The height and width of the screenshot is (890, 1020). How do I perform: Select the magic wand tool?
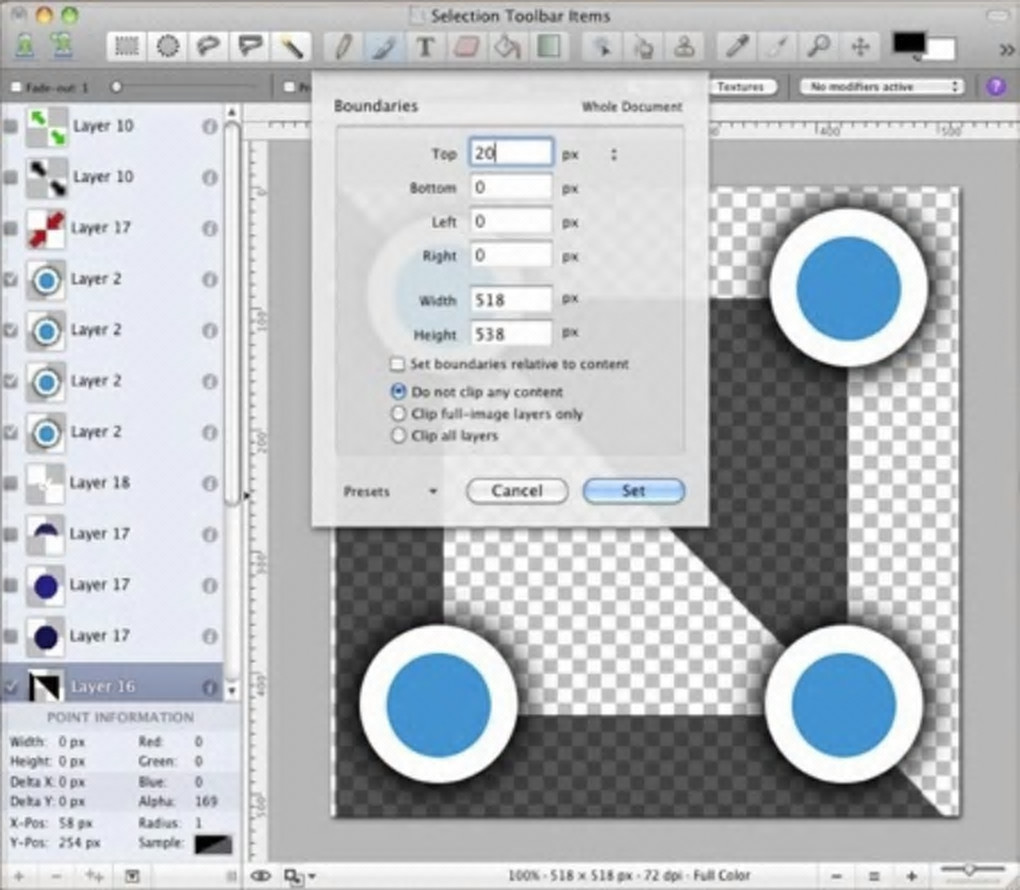(291, 47)
